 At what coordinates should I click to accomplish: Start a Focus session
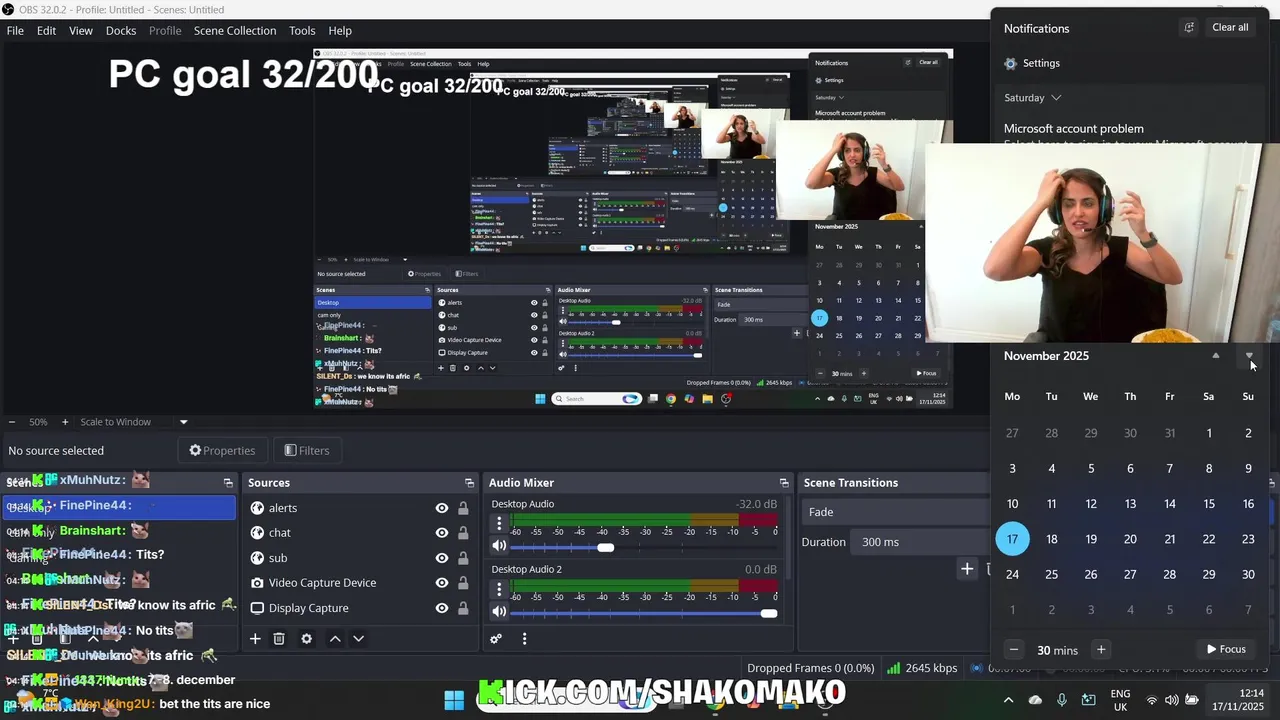pyautogui.click(x=1226, y=650)
